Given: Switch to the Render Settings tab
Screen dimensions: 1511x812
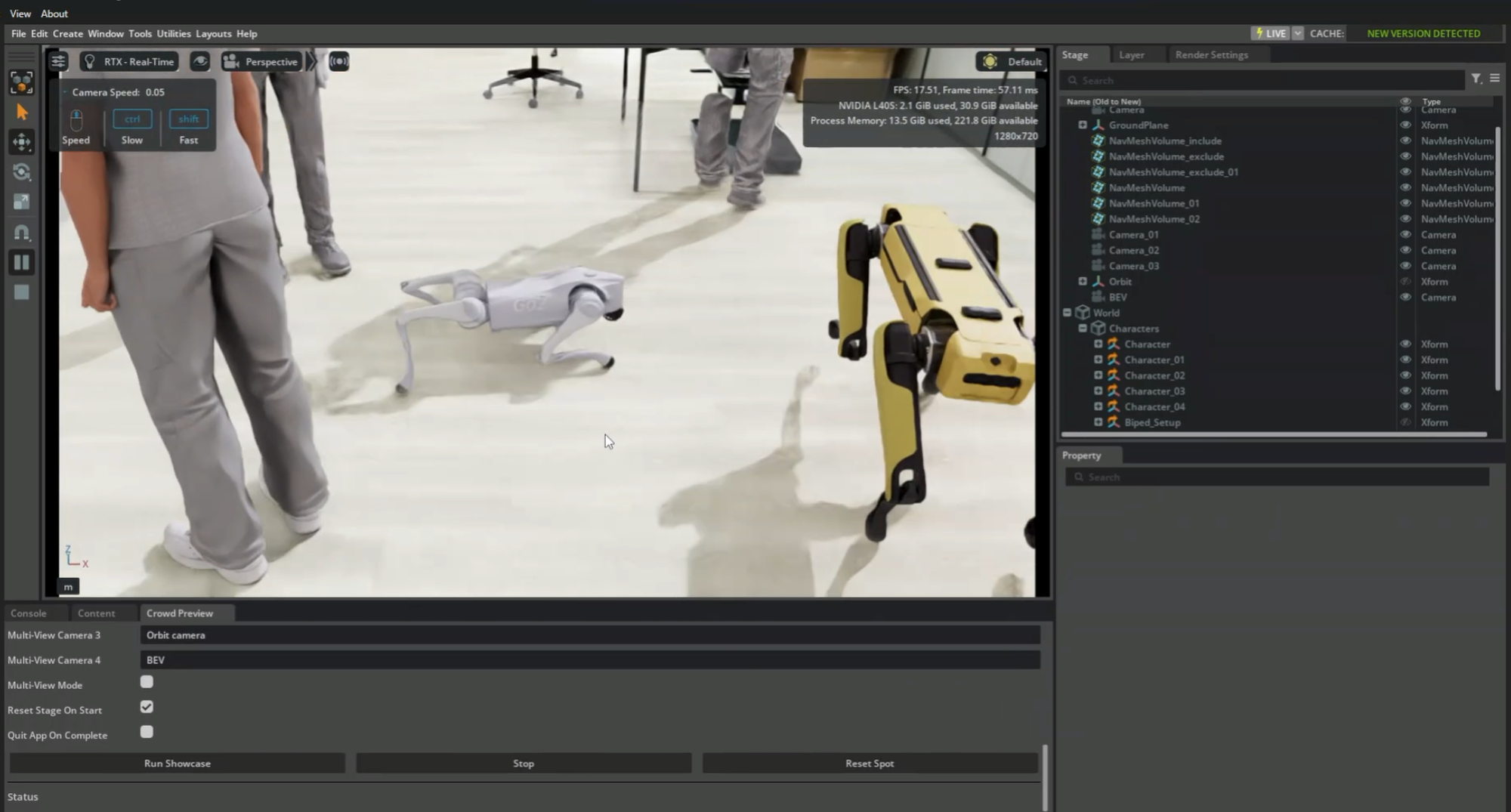Looking at the screenshot, I should point(1212,55).
